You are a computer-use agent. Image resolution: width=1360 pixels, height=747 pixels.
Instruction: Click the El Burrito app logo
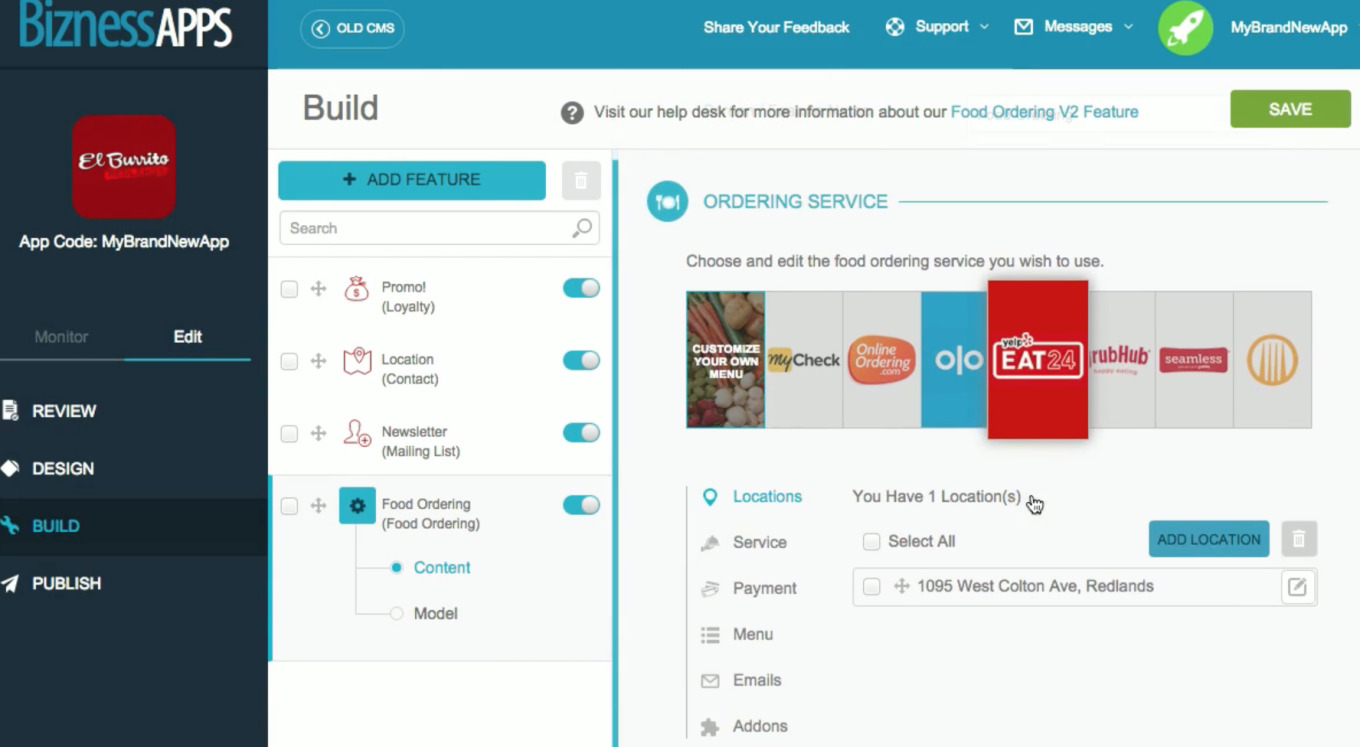point(124,167)
